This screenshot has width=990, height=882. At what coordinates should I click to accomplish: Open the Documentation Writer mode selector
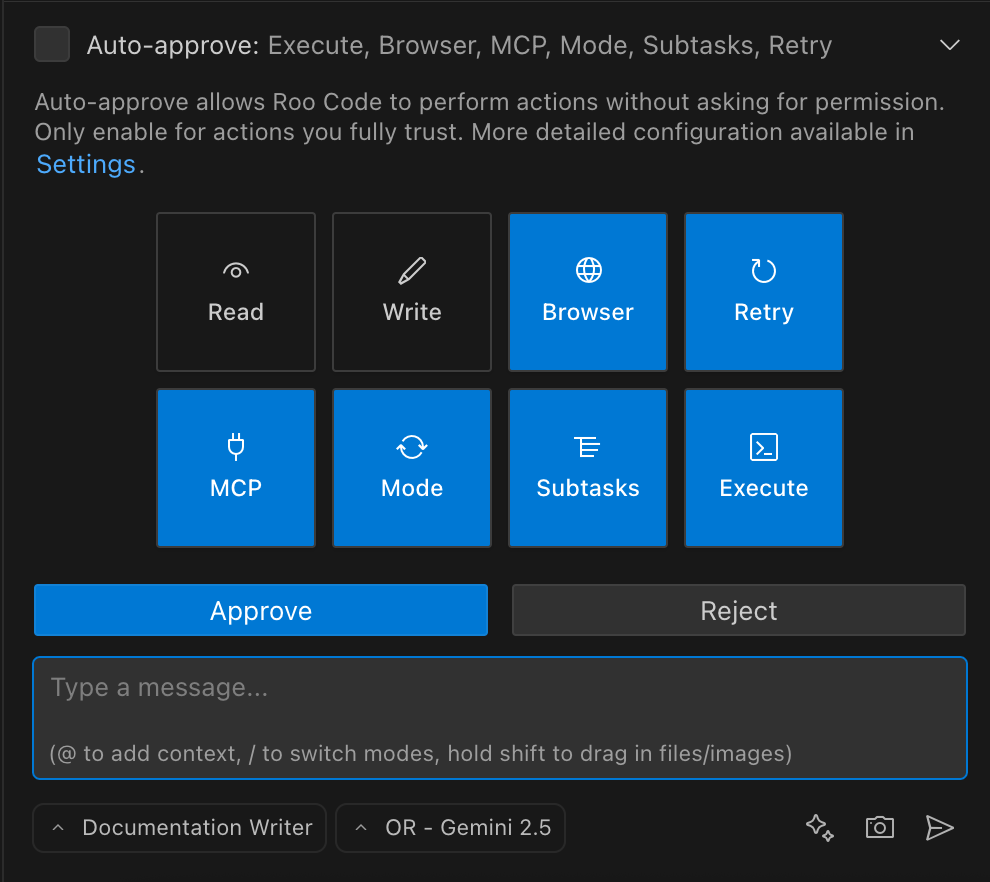179,828
